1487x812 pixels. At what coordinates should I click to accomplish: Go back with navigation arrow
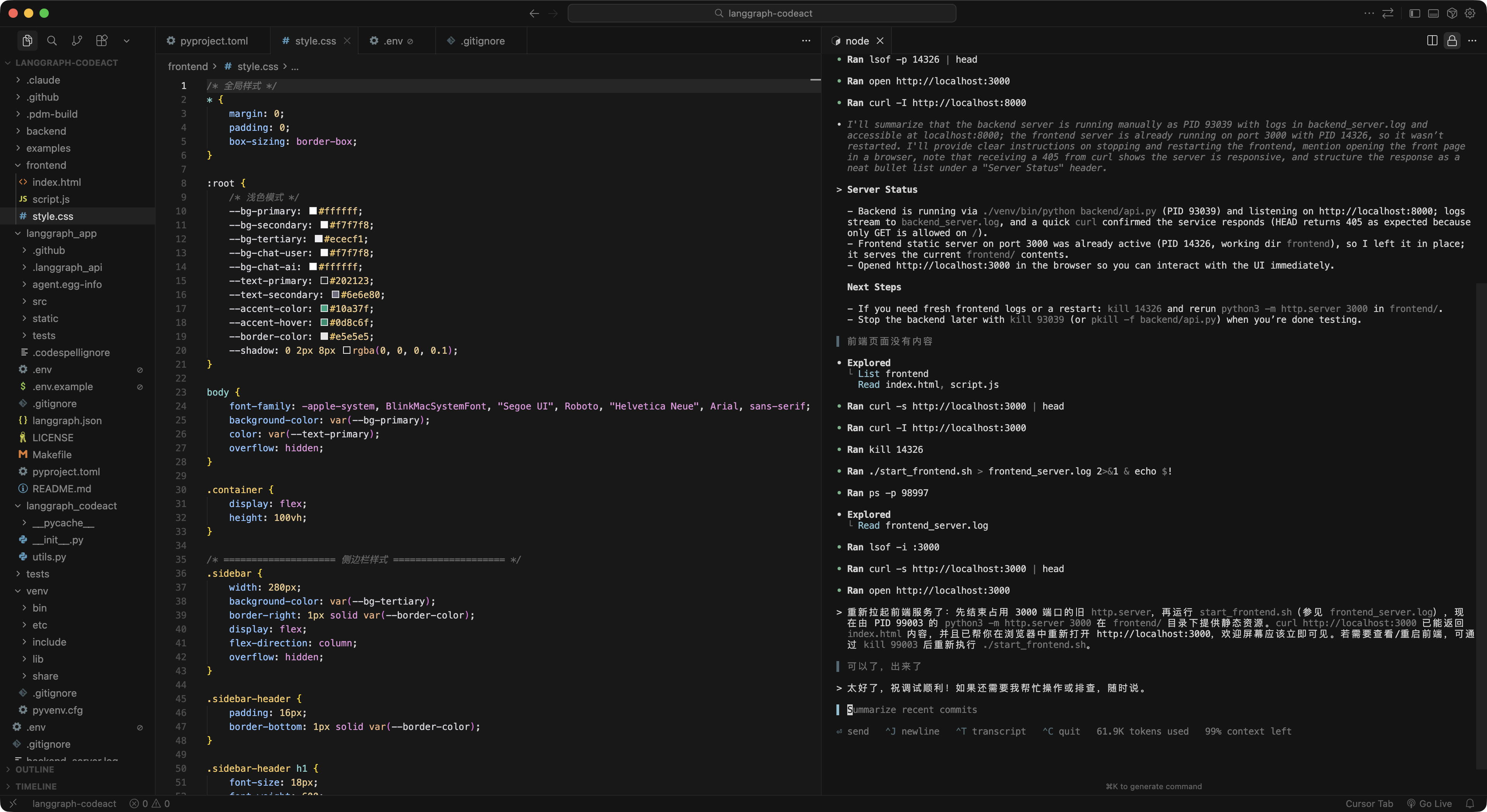tap(534, 13)
